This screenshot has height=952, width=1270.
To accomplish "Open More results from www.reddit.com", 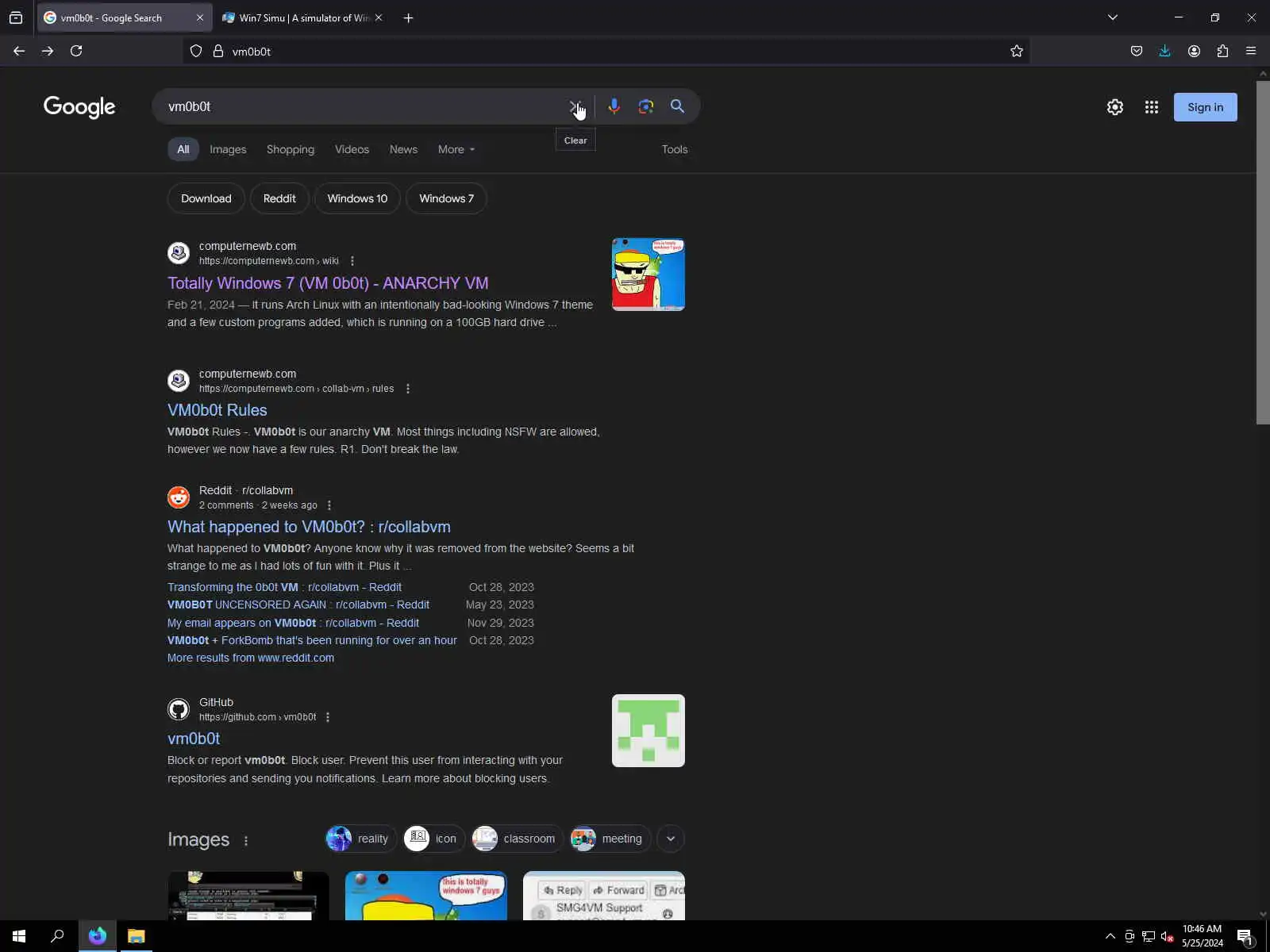I will coord(251,658).
